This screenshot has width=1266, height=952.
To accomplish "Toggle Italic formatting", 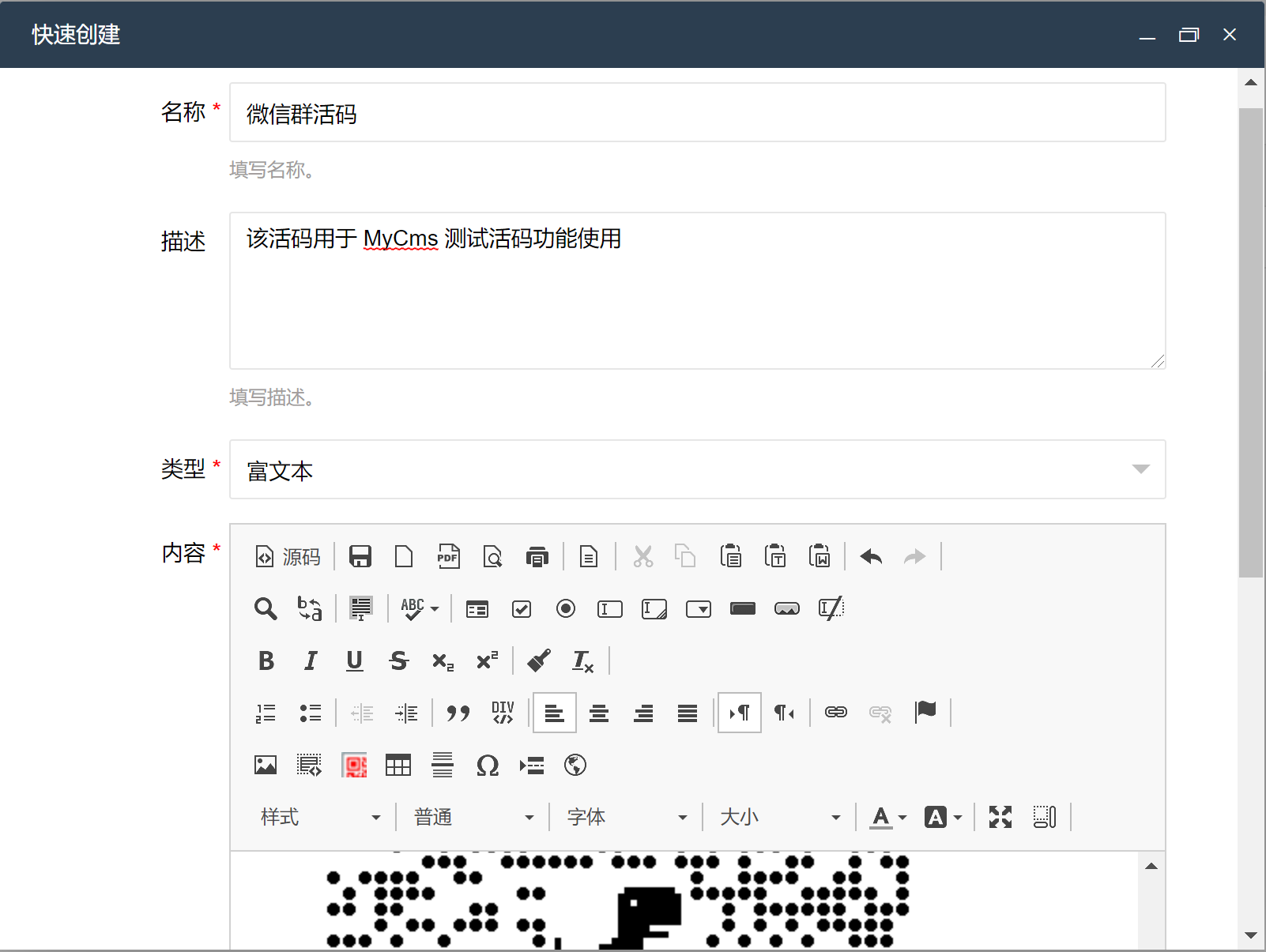I will (x=311, y=661).
